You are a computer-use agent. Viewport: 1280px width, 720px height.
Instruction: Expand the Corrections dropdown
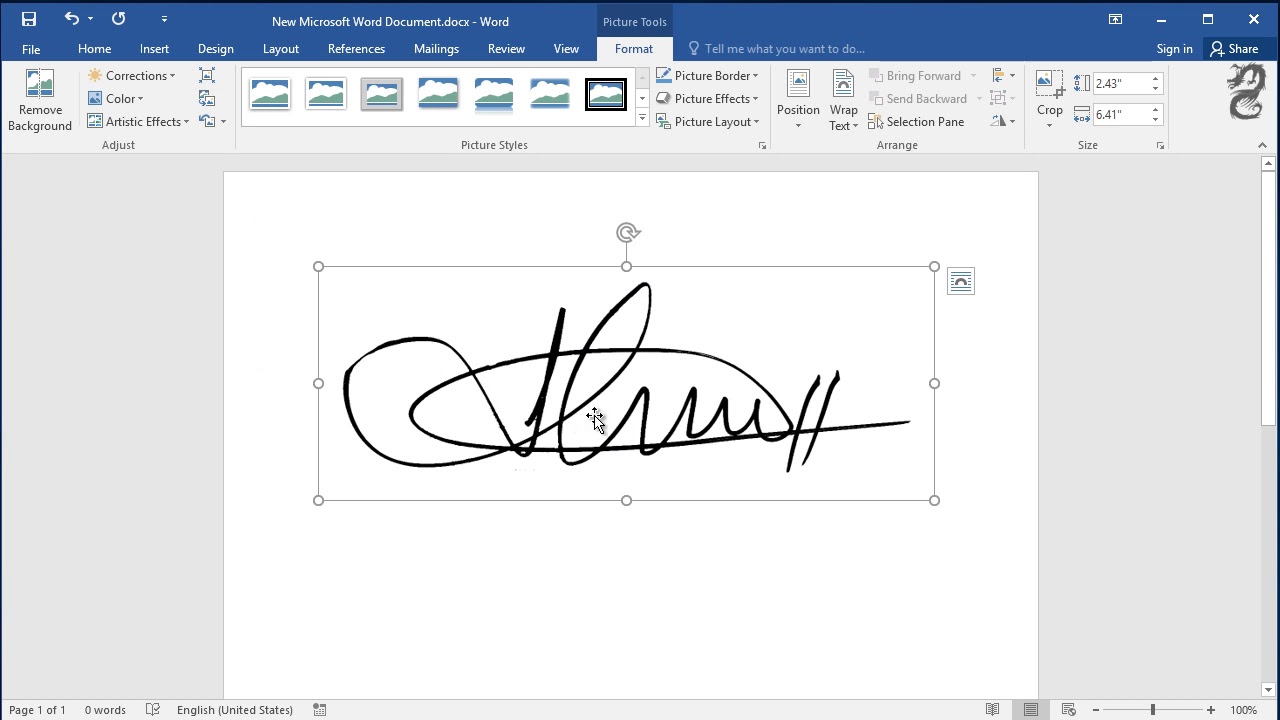tap(131, 76)
